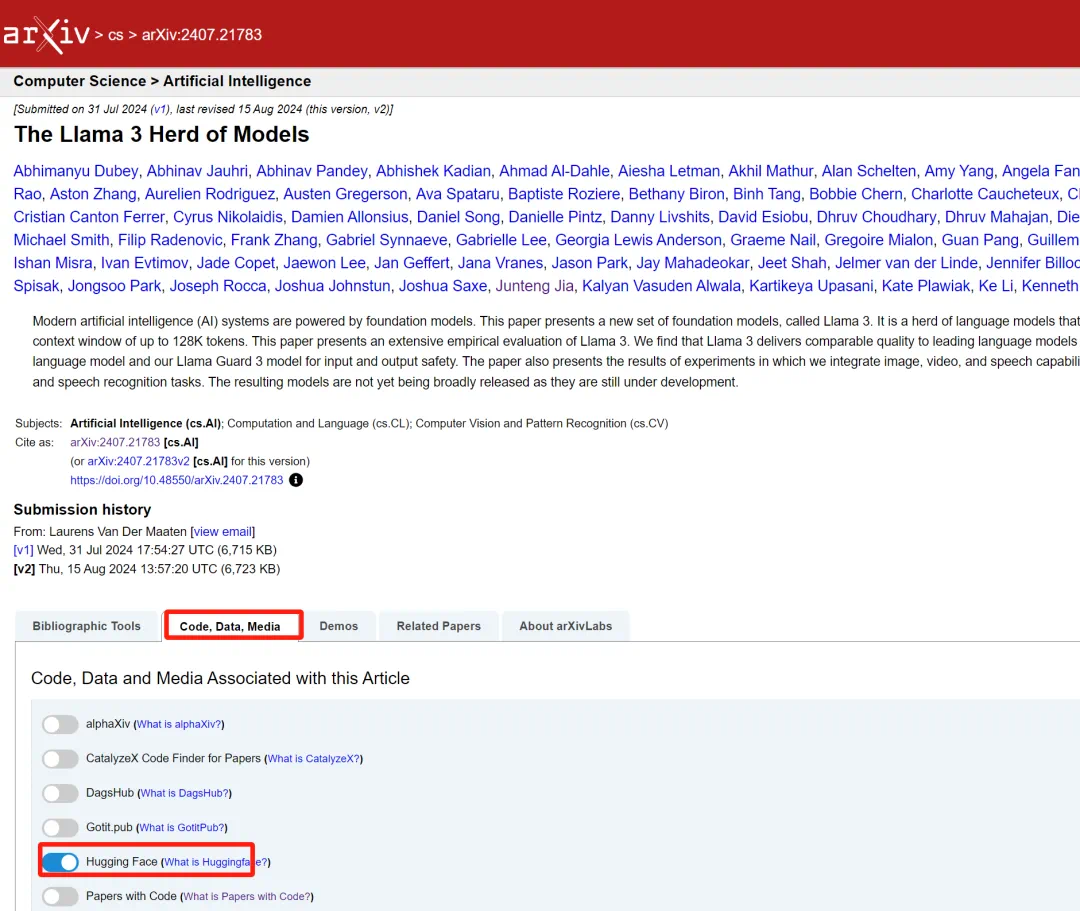This screenshot has height=911, width=1080.
Task: Toggle Papers with Code switch
Action: 60,896
